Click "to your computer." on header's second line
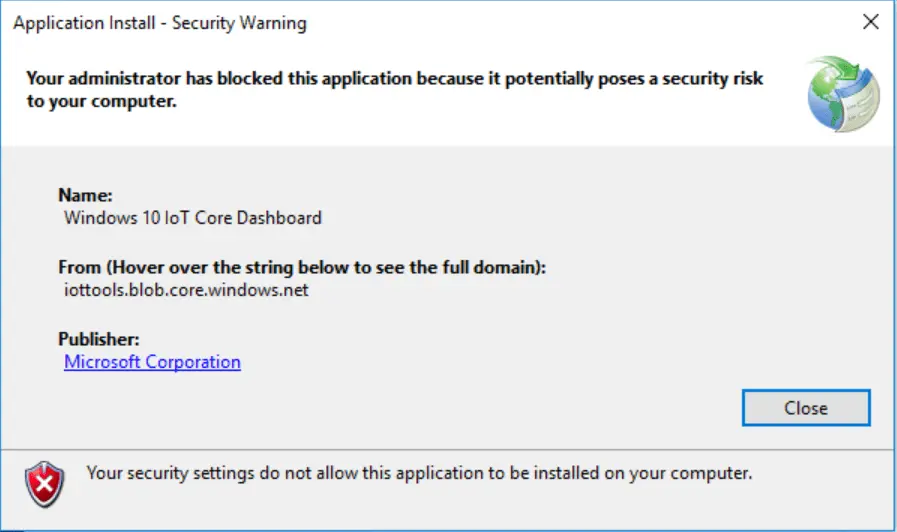Image resolution: width=897 pixels, height=532 pixels. click(x=101, y=102)
